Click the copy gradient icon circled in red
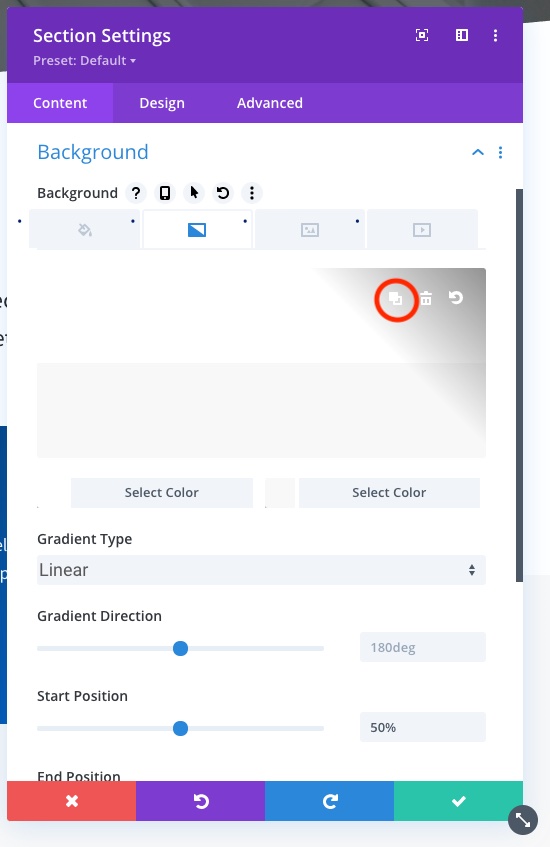 point(395,298)
